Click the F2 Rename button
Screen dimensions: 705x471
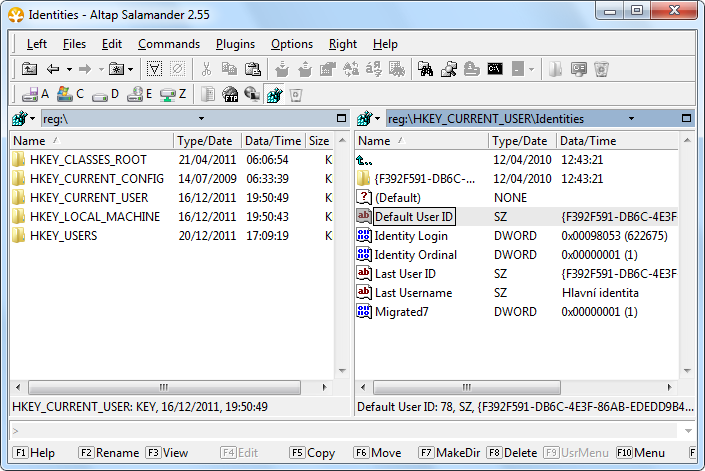[109, 453]
